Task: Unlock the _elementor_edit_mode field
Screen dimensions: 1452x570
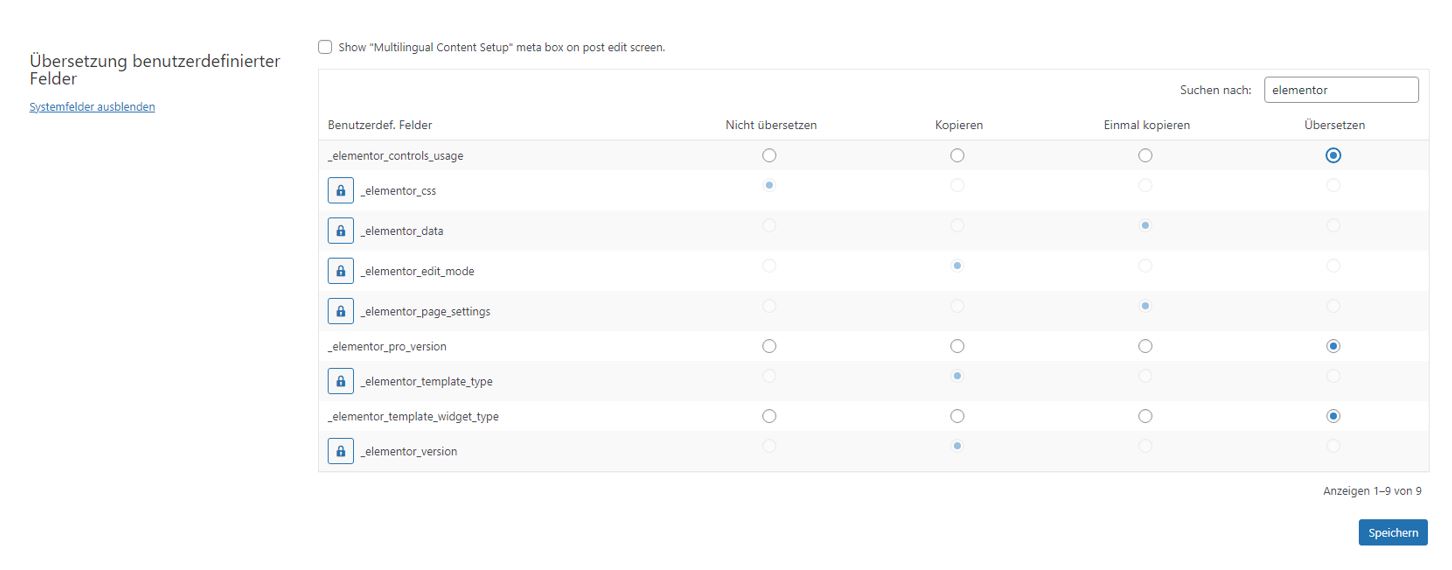Action: pos(341,271)
